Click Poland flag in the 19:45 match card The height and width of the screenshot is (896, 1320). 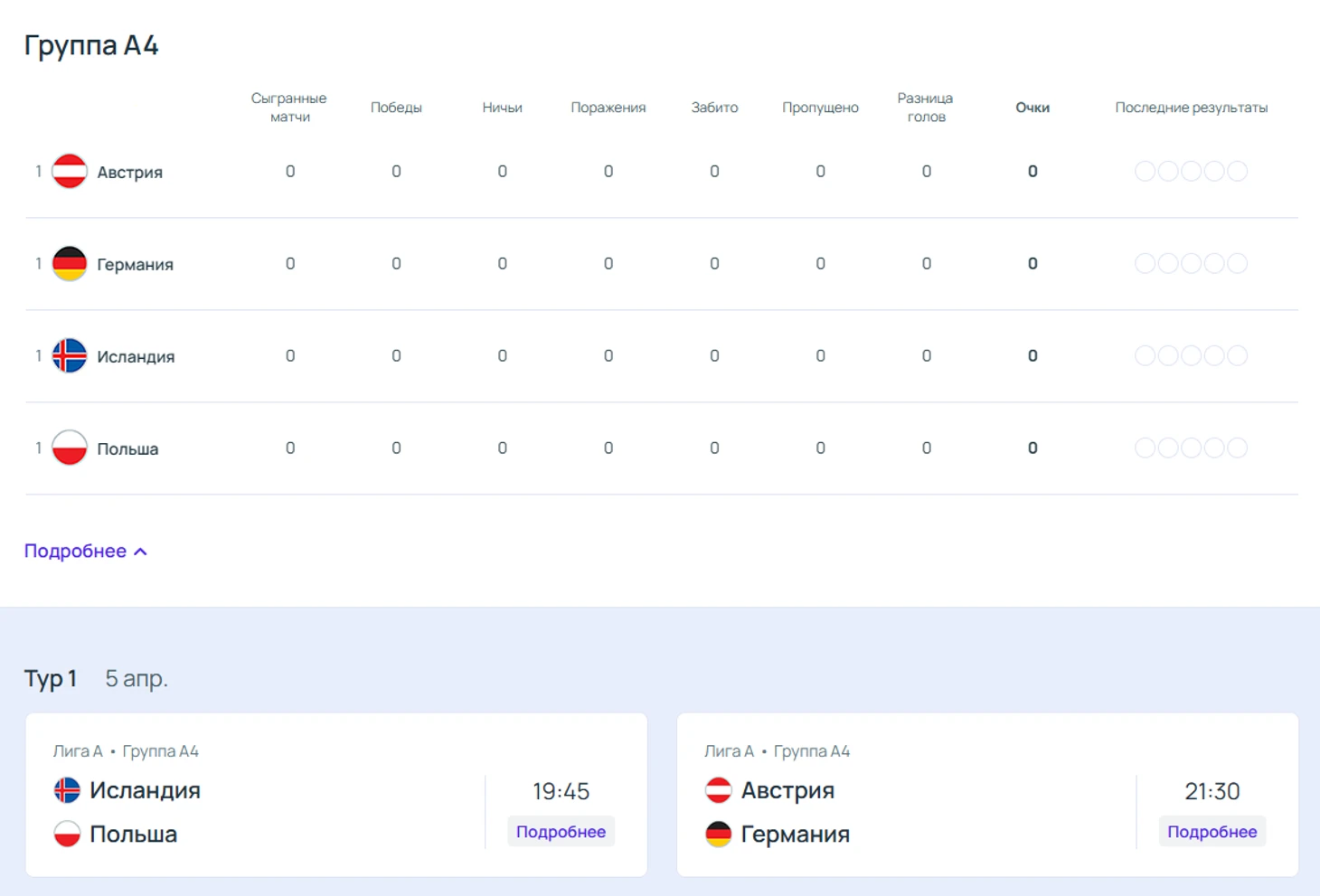pyautogui.click(x=67, y=834)
